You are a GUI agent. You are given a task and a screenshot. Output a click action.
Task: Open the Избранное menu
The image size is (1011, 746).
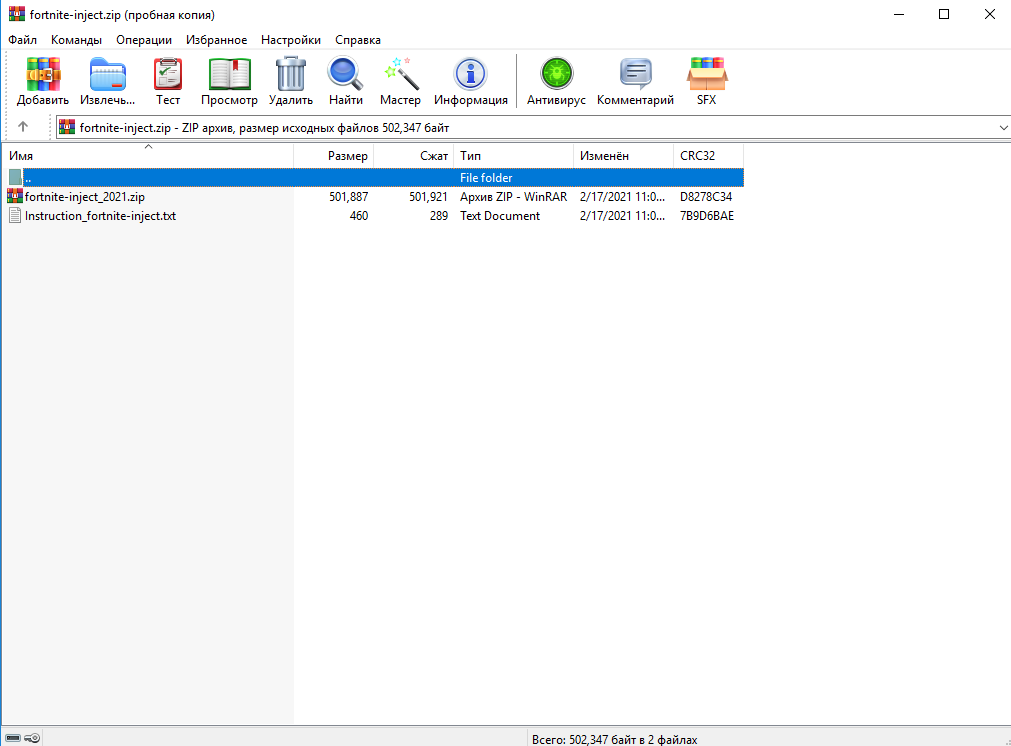(x=217, y=40)
